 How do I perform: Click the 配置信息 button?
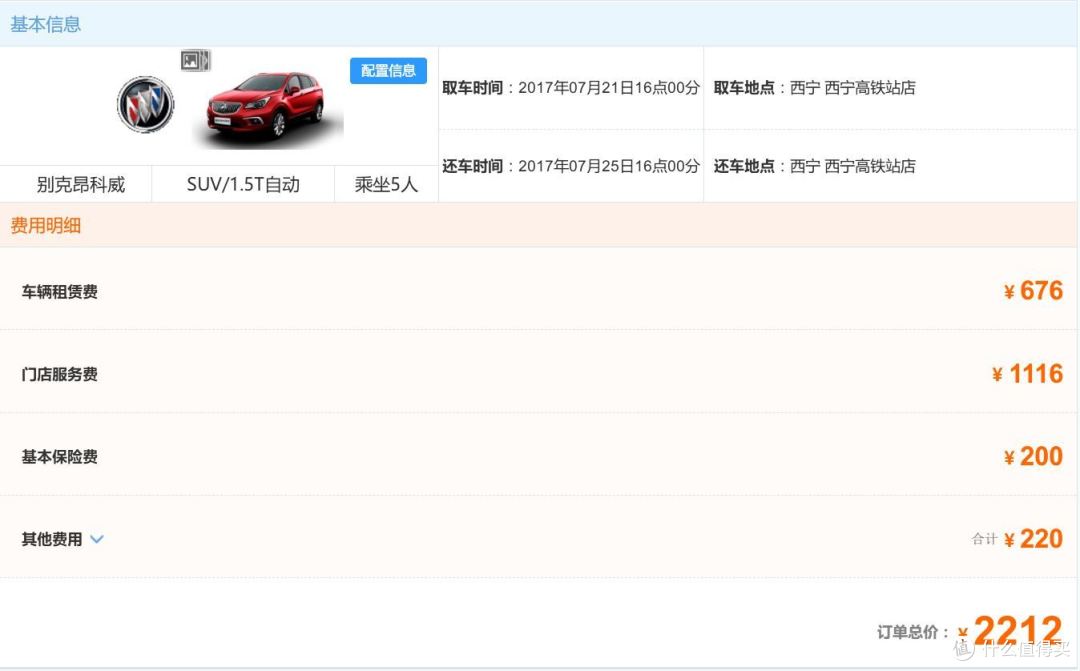click(388, 70)
